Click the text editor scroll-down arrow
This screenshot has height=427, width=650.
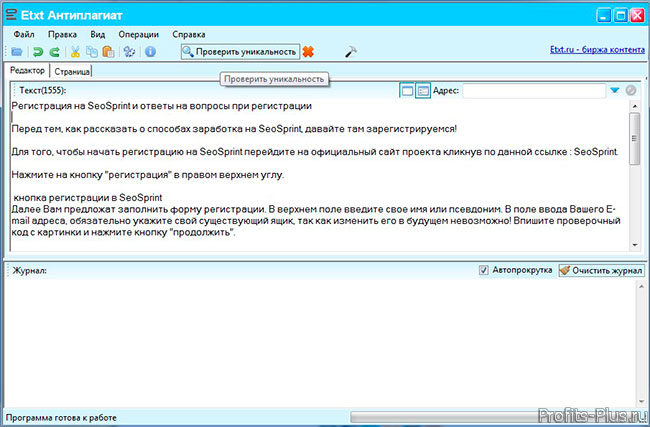[x=634, y=245]
